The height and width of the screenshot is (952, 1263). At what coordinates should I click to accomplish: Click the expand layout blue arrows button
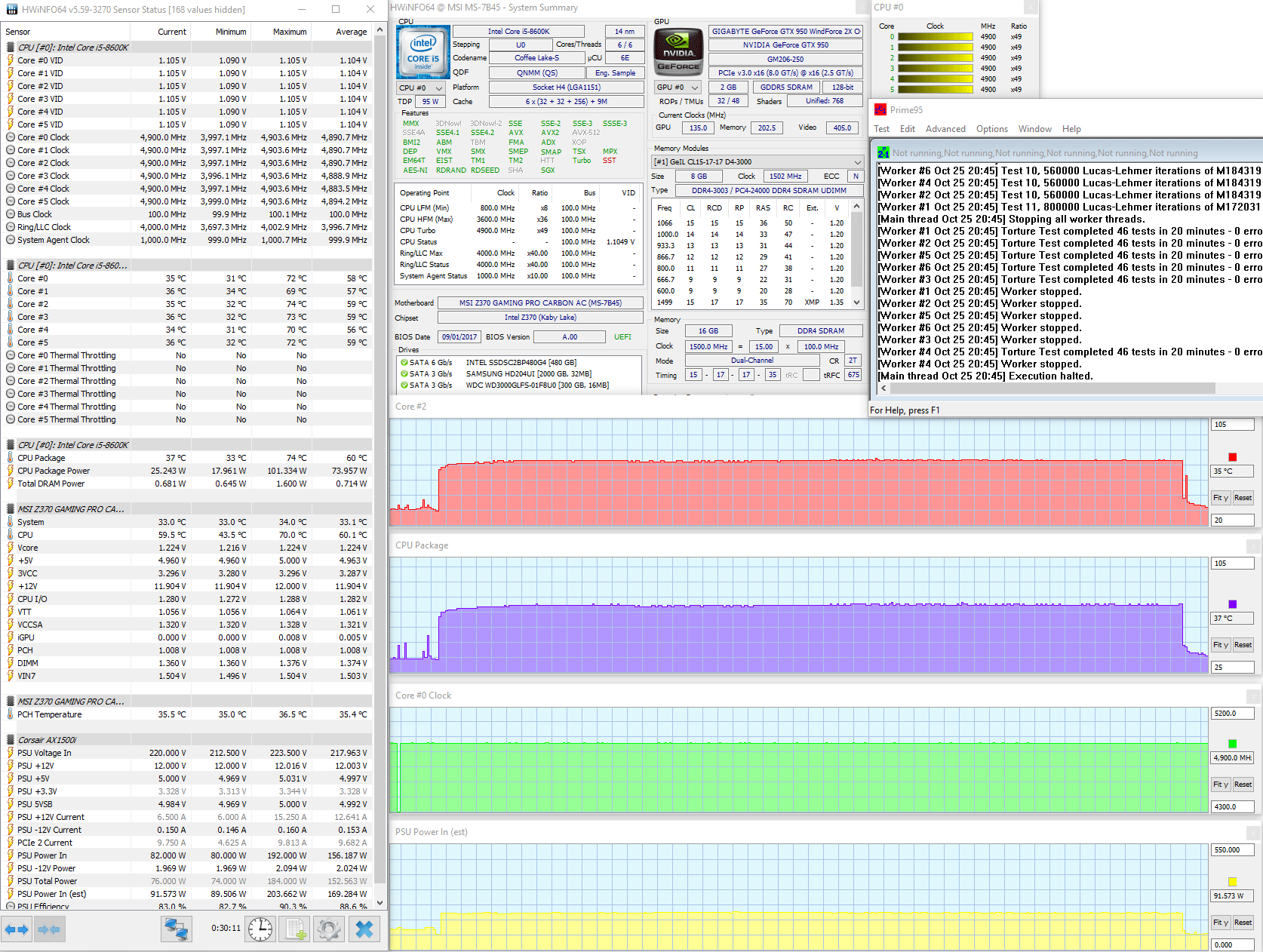(x=17, y=929)
